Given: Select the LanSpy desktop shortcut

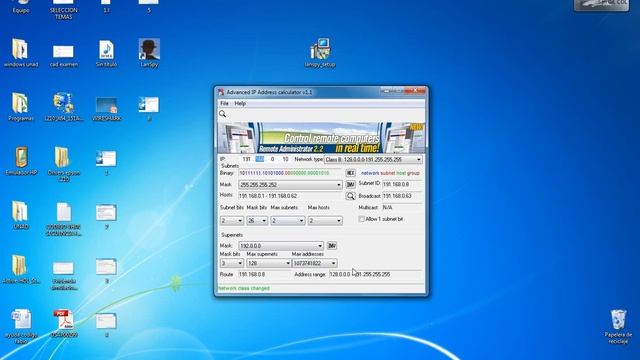Looking at the screenshot, I should [x=149, y=53].
